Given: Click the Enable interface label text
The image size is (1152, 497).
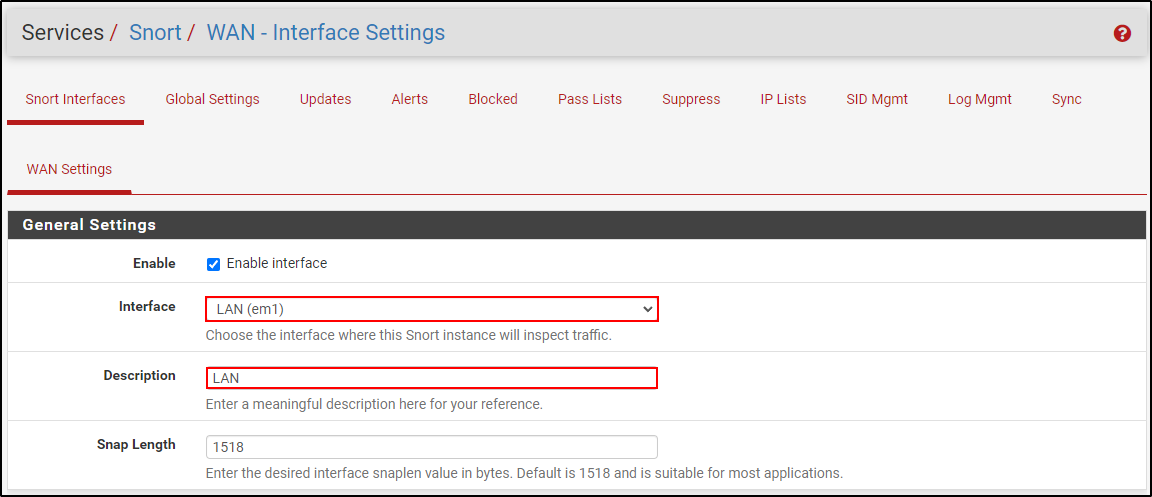Looking at the screenshot, I should pyautogui.click(x=277, y=263).
